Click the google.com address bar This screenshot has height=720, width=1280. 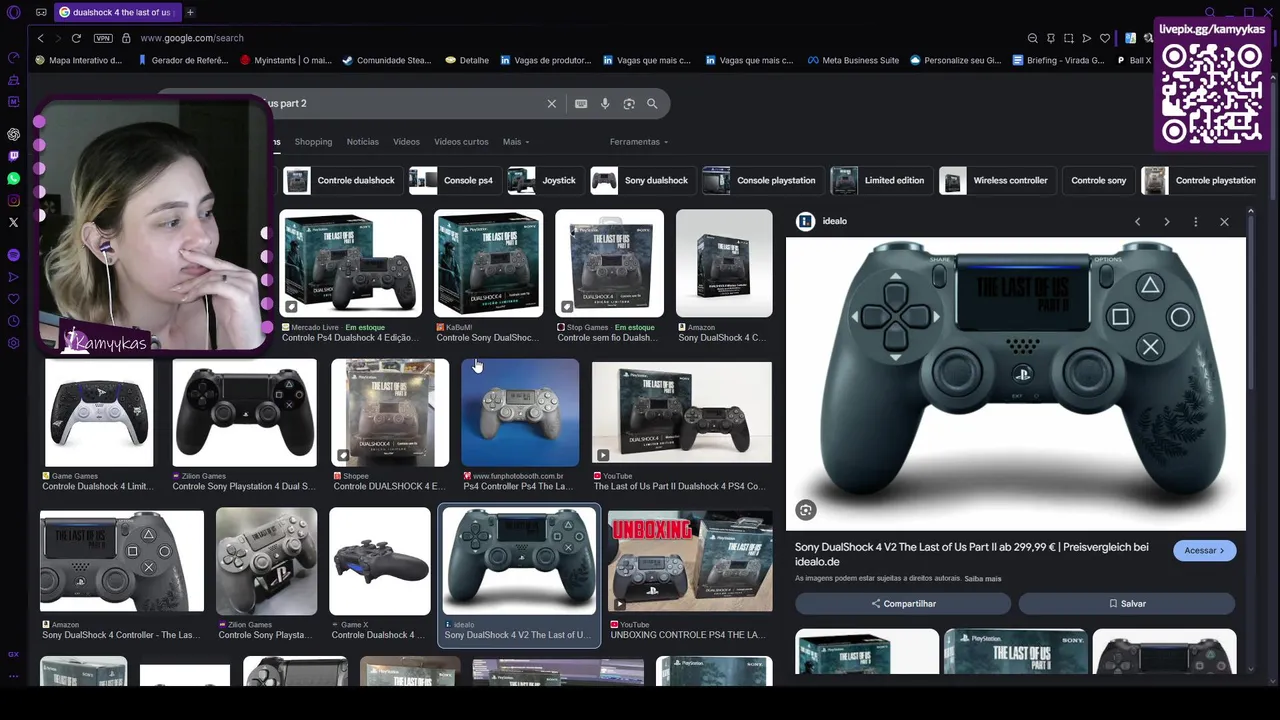click(x=192, y=38)
